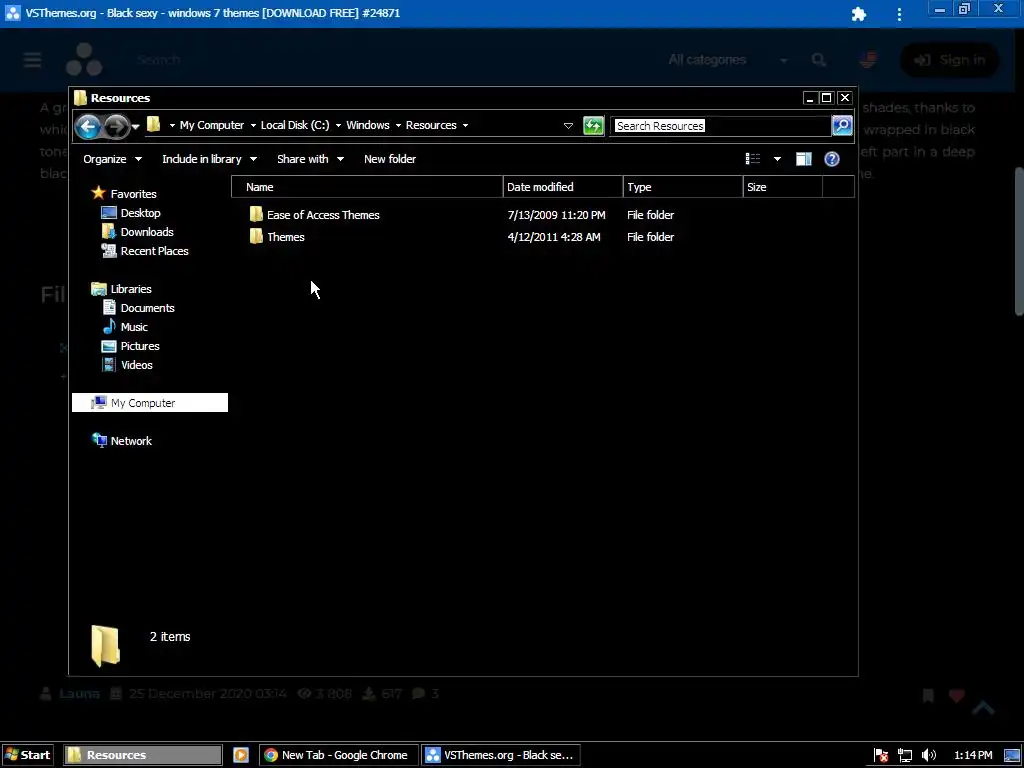The width and height of the screenshot is (1024, 768).
Task: Click Local Disk (C:) in the breadcrumb
Action: coord(295,125)
